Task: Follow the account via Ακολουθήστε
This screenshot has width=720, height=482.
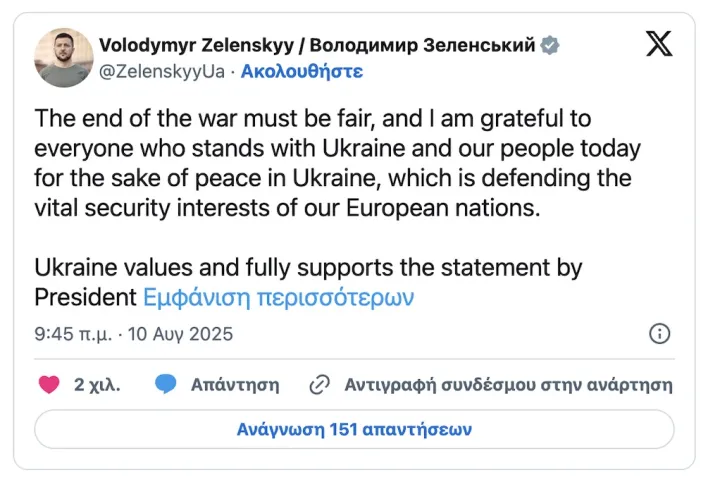Action: [x=302, y=71]
